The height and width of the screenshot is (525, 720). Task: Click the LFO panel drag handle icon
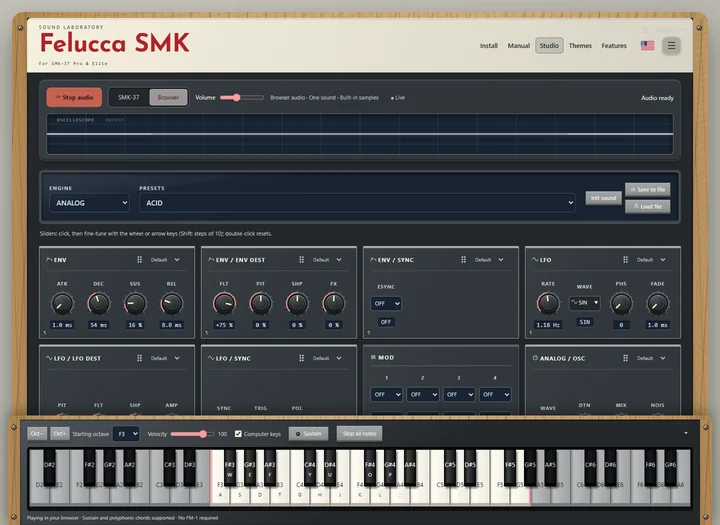point(625,260)
